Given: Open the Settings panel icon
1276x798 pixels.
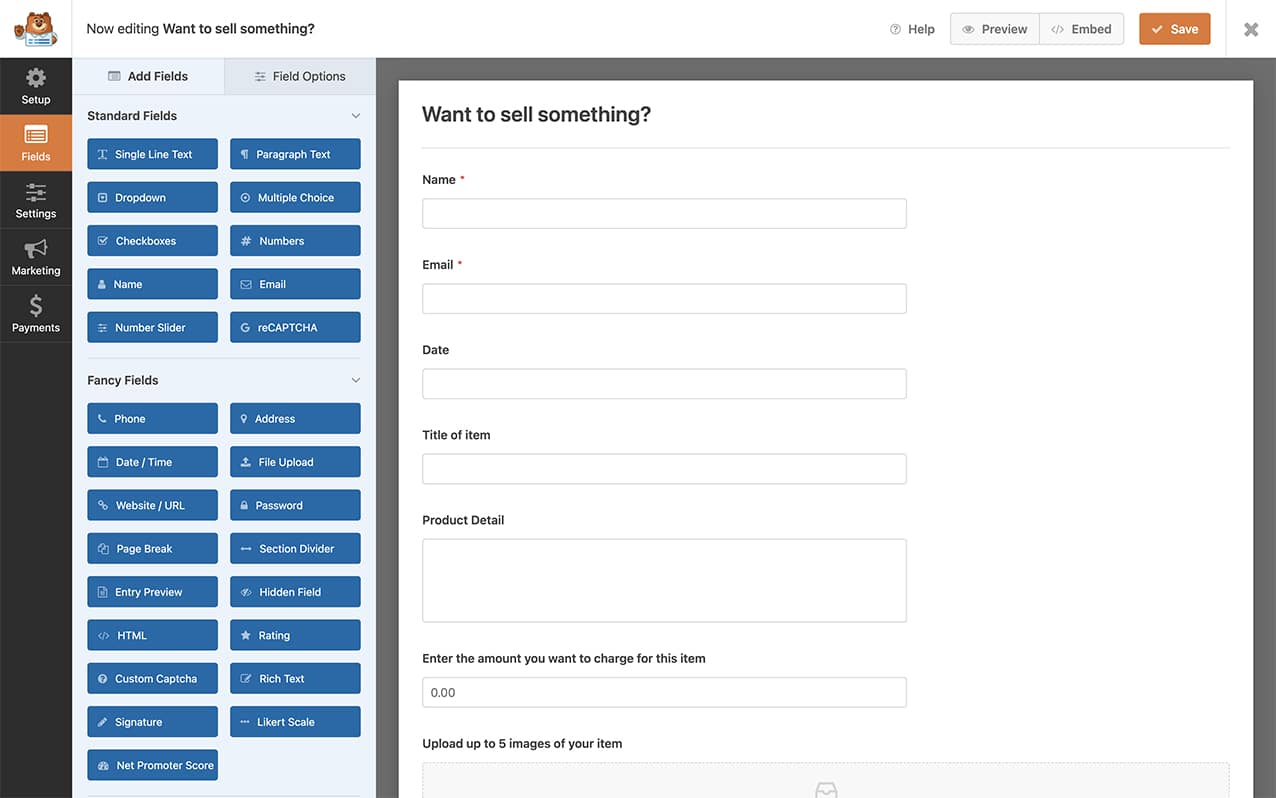Looking at the screenshot, I should click(x=35, y=199).
